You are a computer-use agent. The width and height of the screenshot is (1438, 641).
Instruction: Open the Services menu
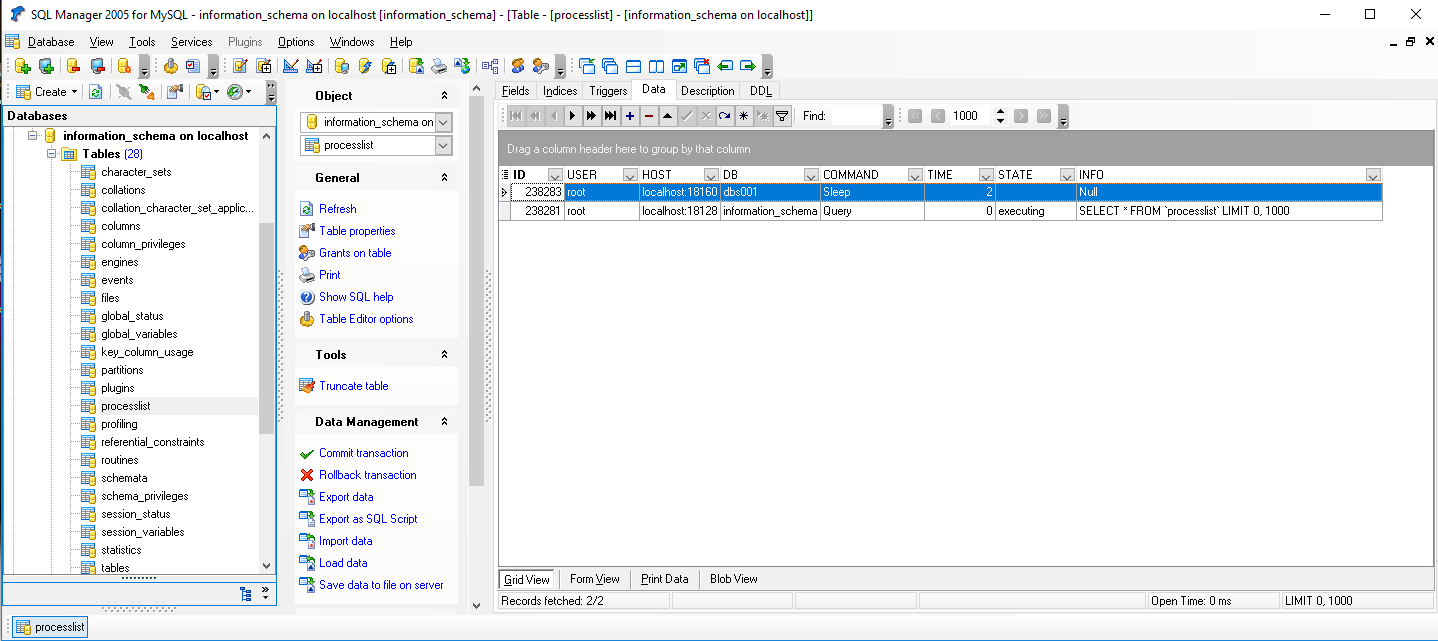tap(191, 42)
